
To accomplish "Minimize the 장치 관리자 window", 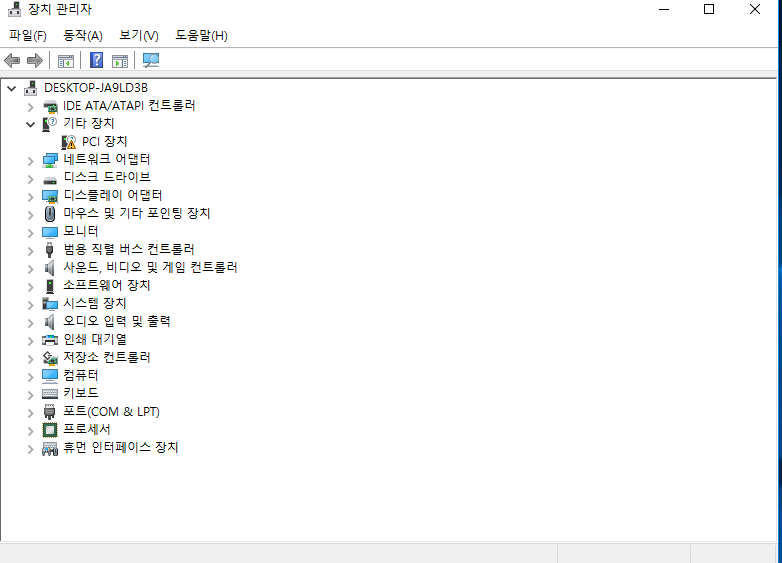I will tap(664, 9).
